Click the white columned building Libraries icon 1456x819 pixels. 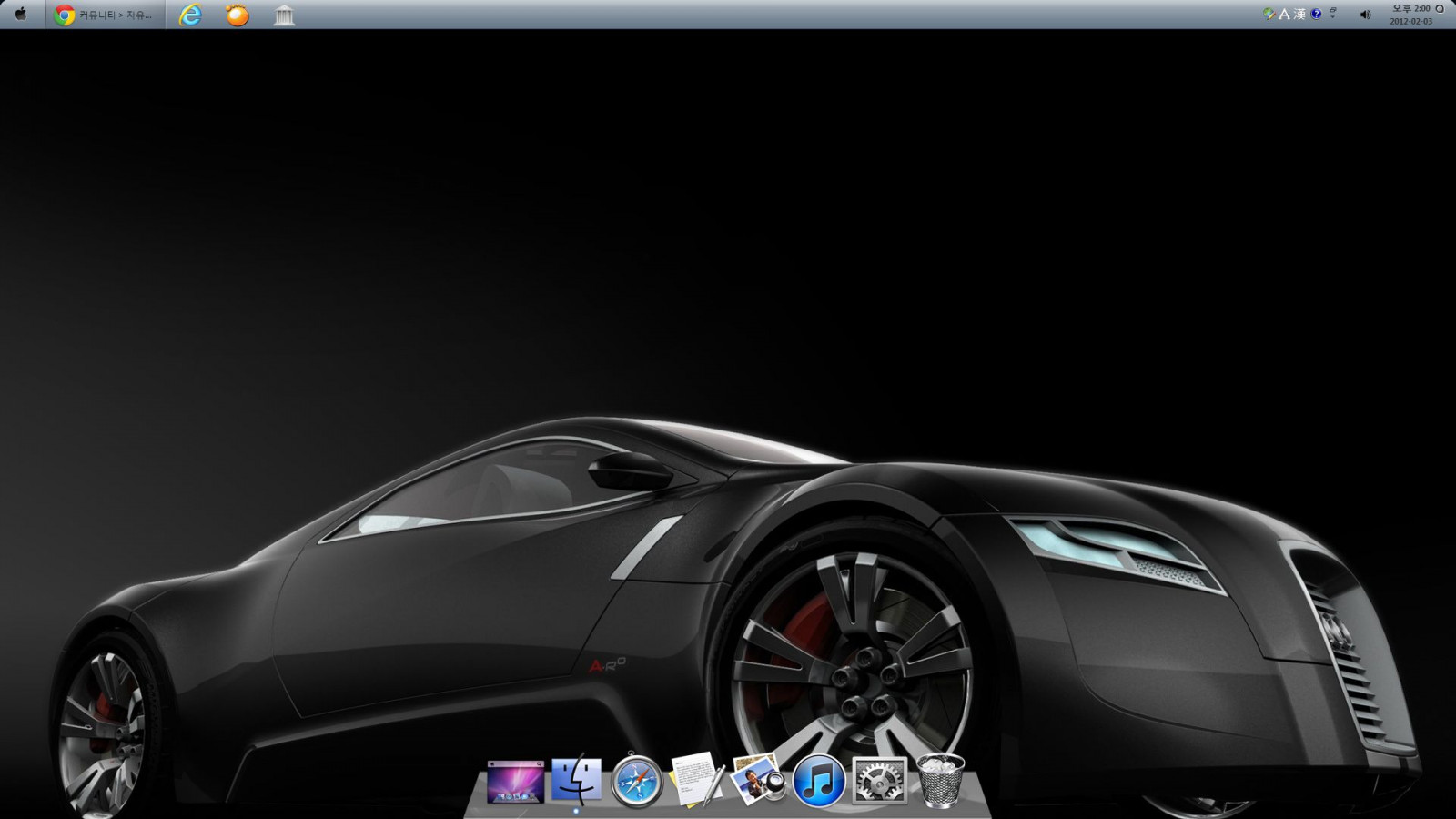coord(284,15)
